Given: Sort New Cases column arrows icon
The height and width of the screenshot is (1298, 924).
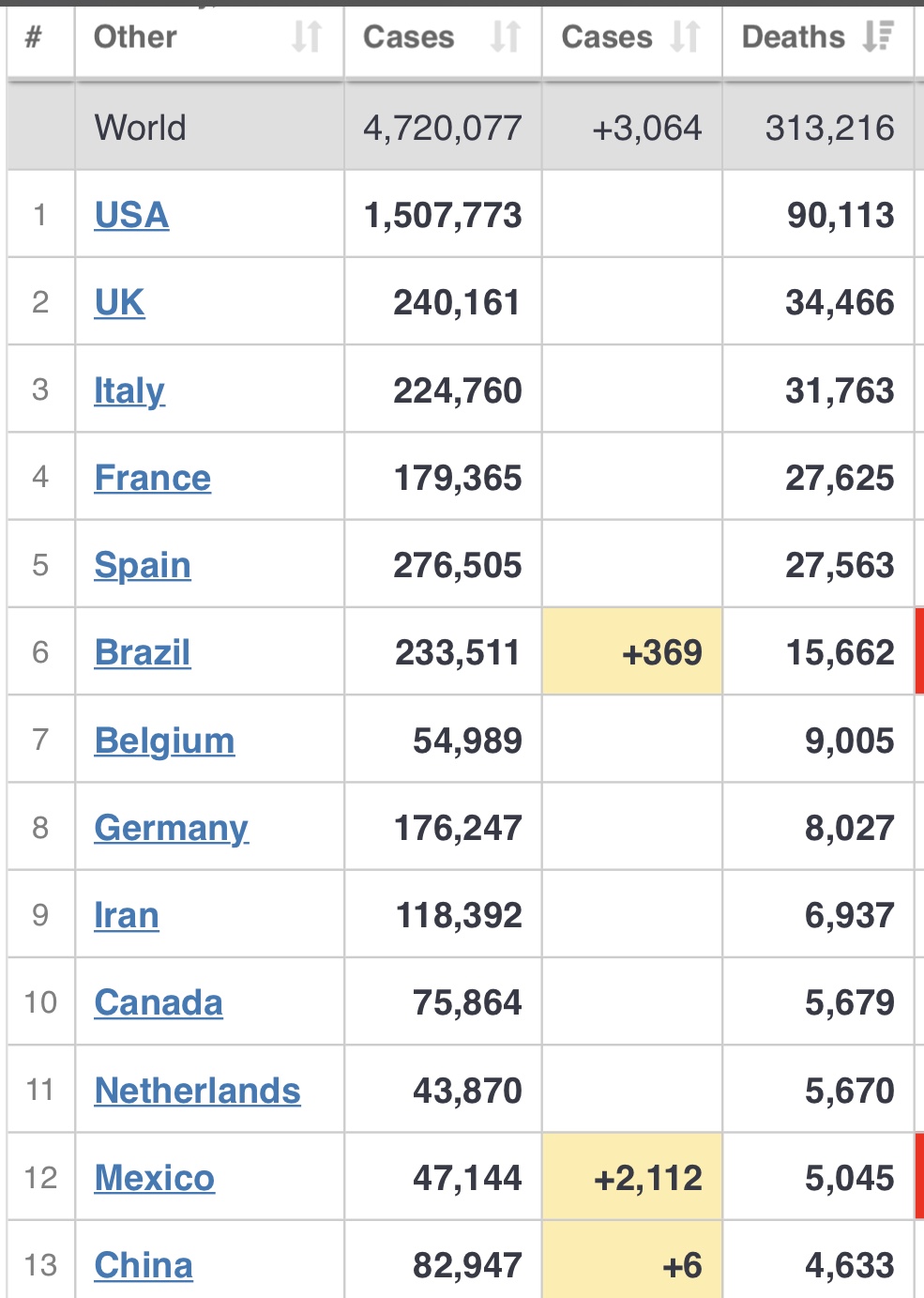Looking at the screenshot, I should point(686,37).
